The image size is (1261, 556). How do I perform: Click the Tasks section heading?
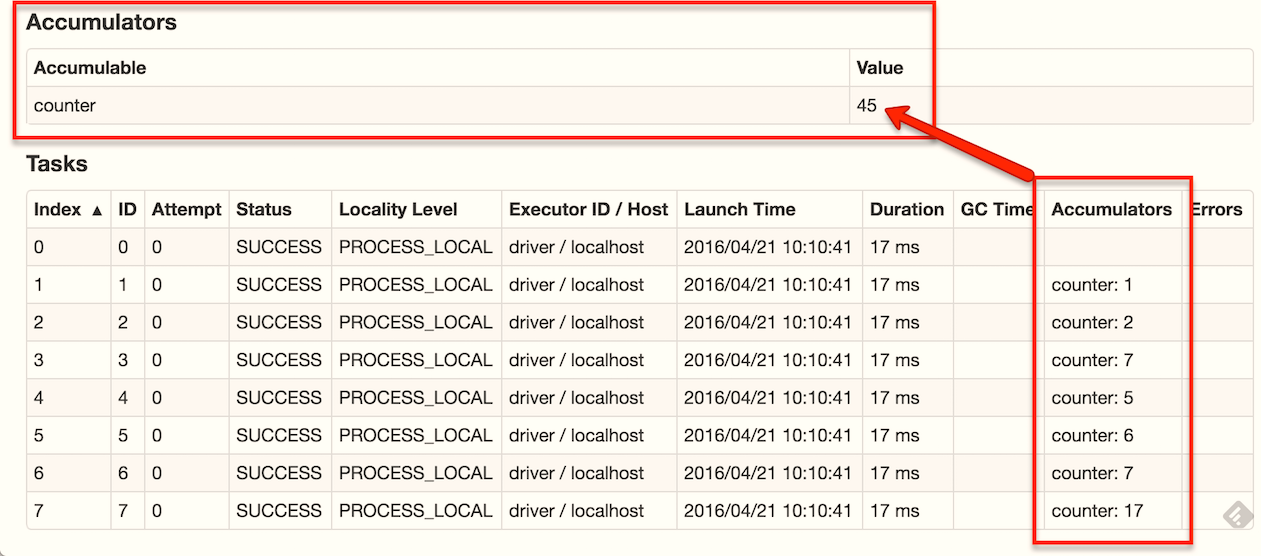tap(57, 164)
